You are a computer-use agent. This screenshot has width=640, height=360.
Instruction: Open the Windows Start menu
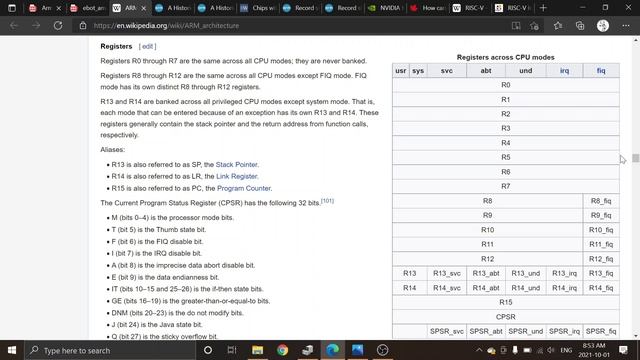point(12,350)
